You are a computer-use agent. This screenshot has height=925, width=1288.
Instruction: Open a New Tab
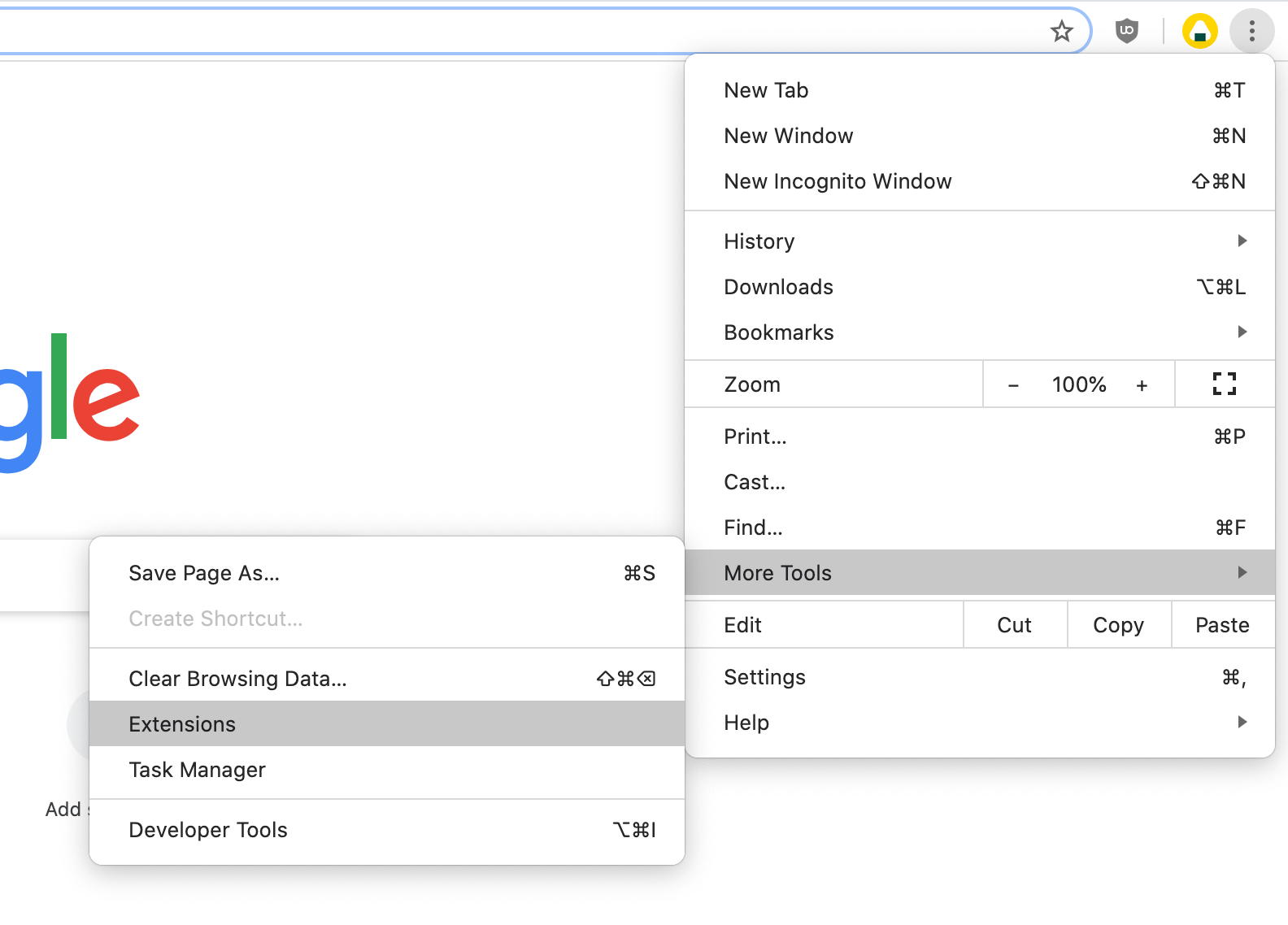980,90
